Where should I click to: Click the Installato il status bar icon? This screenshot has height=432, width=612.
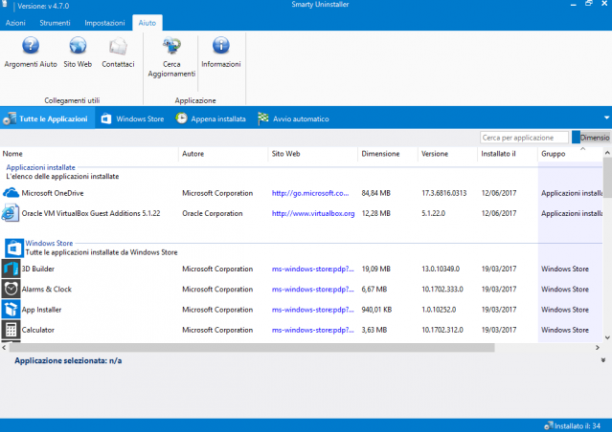(x=548, y=426)
